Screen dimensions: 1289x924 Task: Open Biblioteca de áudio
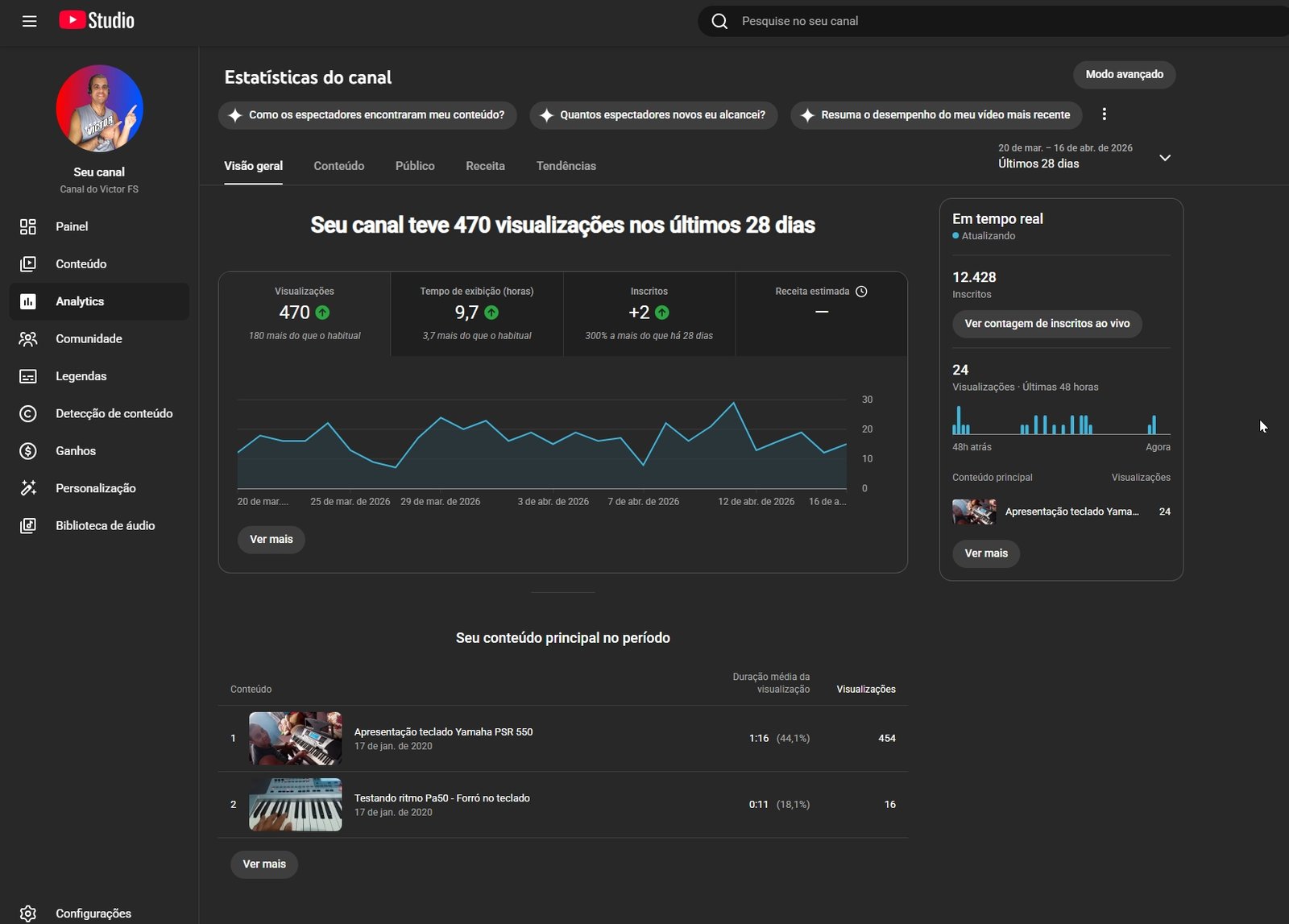click(x=105, y=525)
